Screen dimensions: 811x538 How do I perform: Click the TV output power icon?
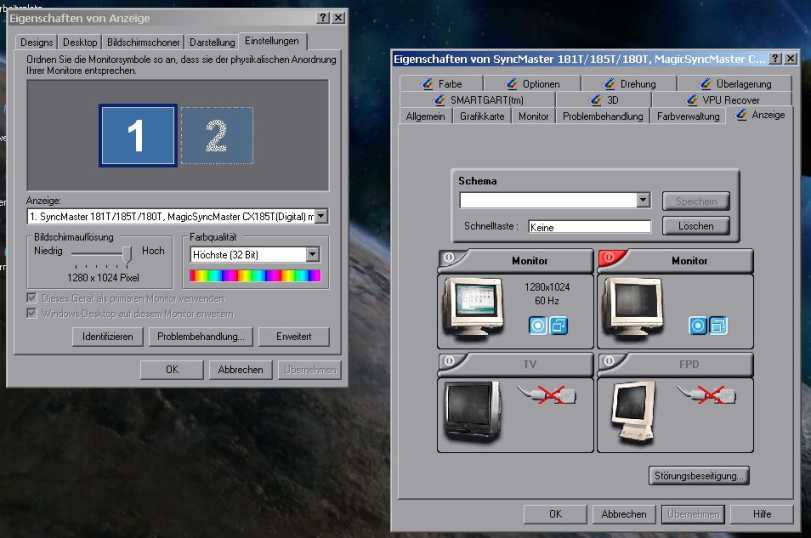pos(449,363)
